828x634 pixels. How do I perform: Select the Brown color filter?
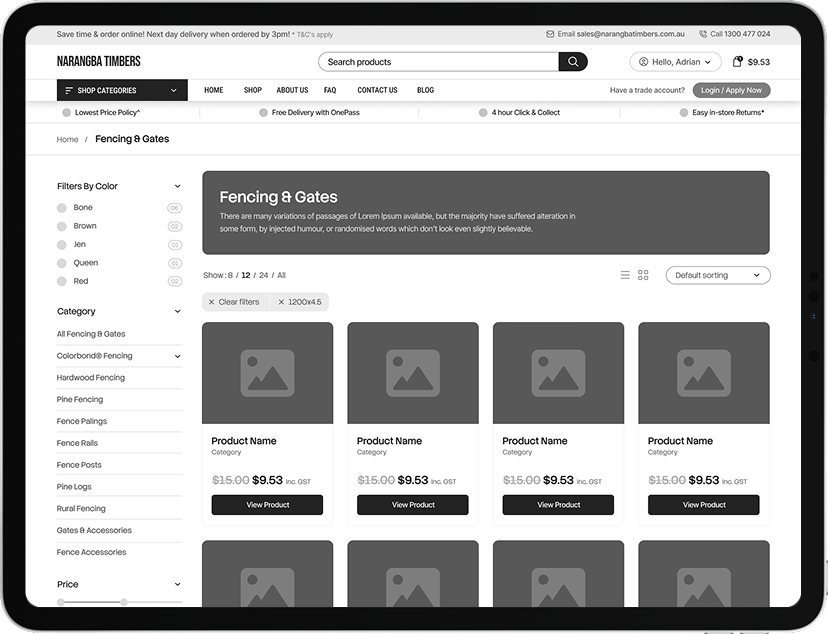point(62,226)
